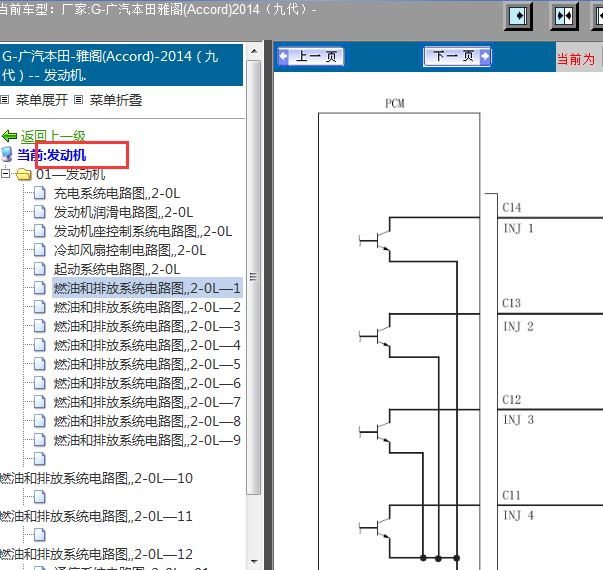Image resolution: width=603 pixels, height=570 pixels.
Task: Click the INJ 1 label in diagram
Action: point(518,228)
